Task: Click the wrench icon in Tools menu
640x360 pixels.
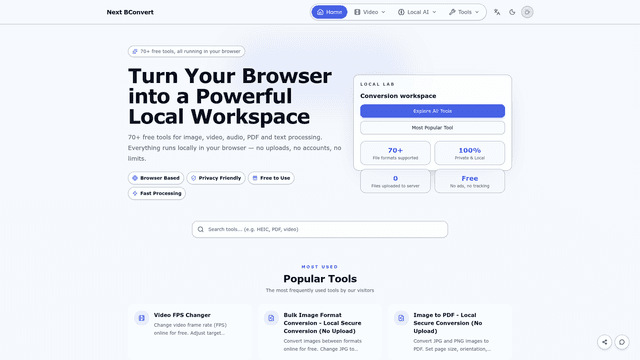Action: tap(452, 12)
